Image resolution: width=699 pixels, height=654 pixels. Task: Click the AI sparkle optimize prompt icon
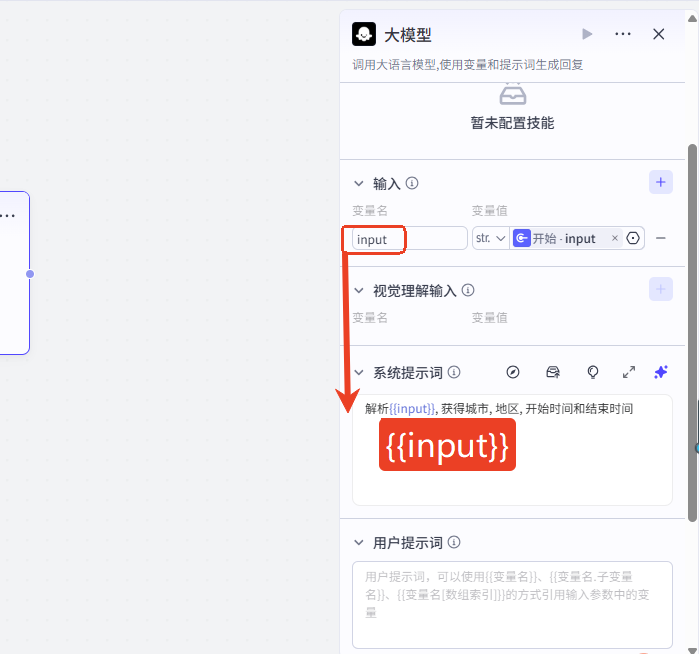pyautogui.click(x=661, y=372)
